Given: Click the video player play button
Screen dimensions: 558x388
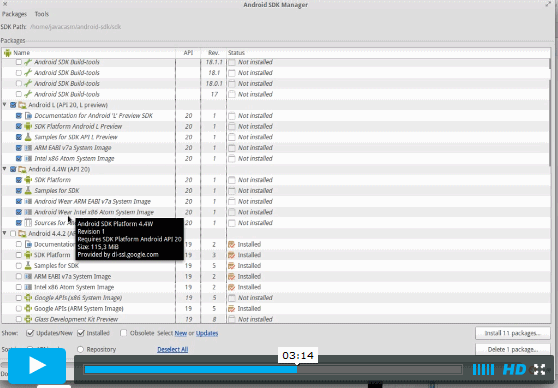Looking at the screenshot, I should tap(37, 366).
